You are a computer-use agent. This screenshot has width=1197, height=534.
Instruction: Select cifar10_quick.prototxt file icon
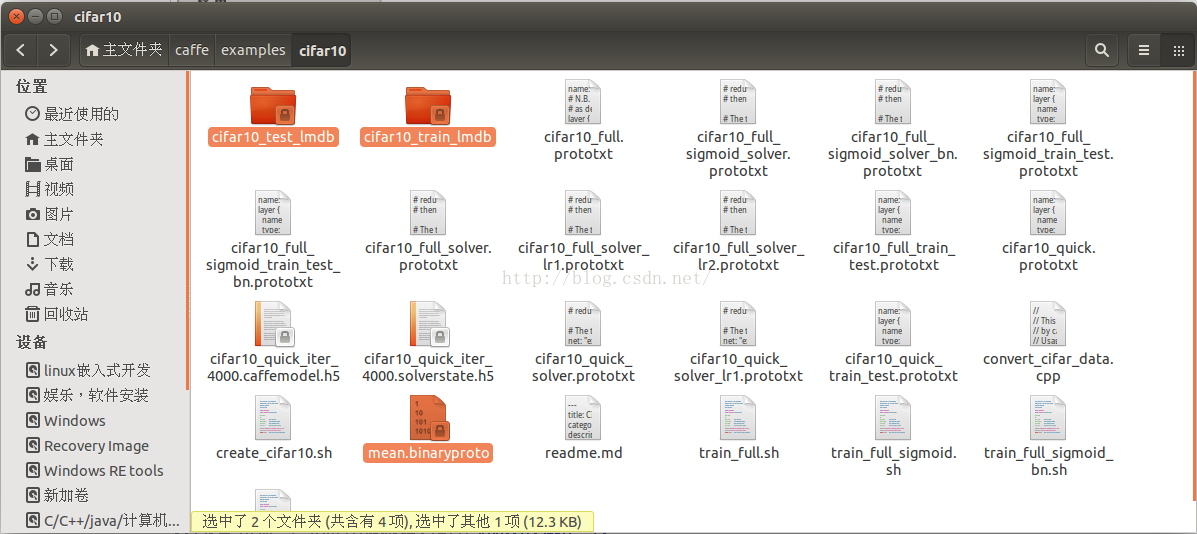click(1047, 213)
